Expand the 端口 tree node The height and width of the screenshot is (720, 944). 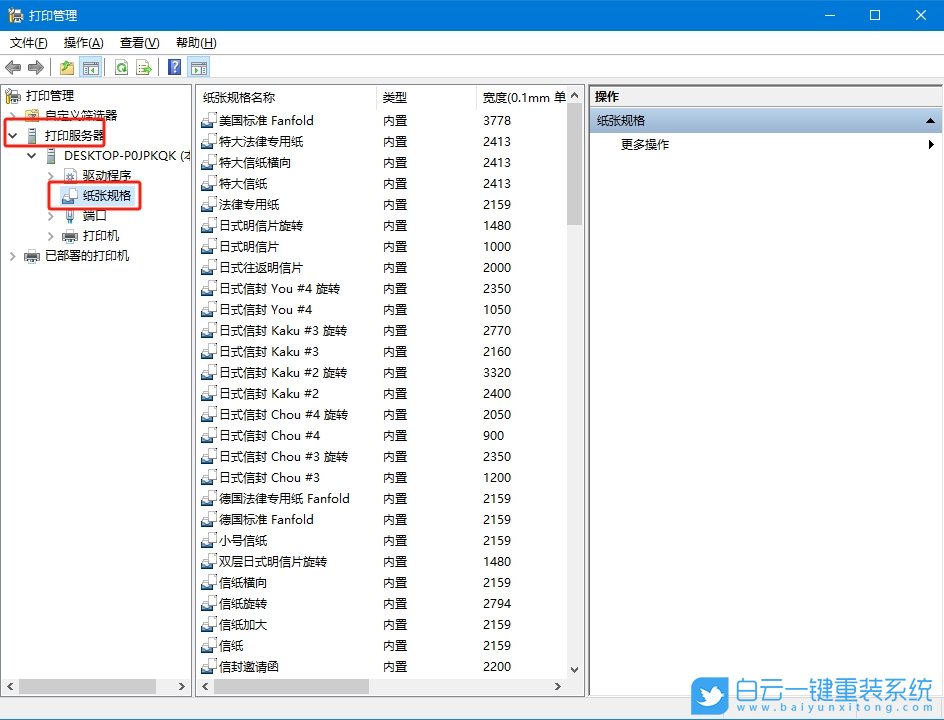point(49,215)
